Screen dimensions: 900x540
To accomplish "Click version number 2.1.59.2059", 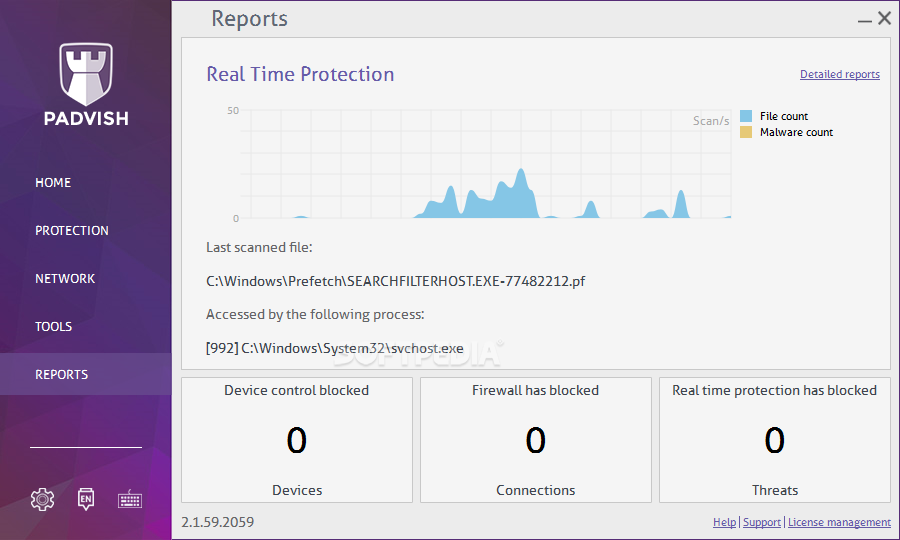I will [x=218, y=522].
